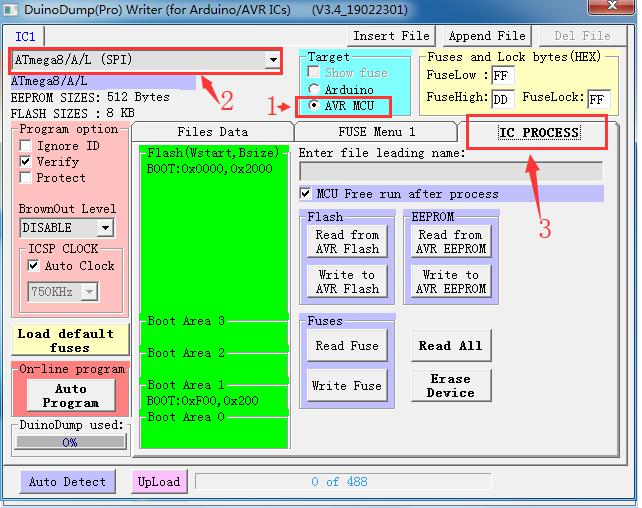Switch to the Files Data tab

(212, 132)
